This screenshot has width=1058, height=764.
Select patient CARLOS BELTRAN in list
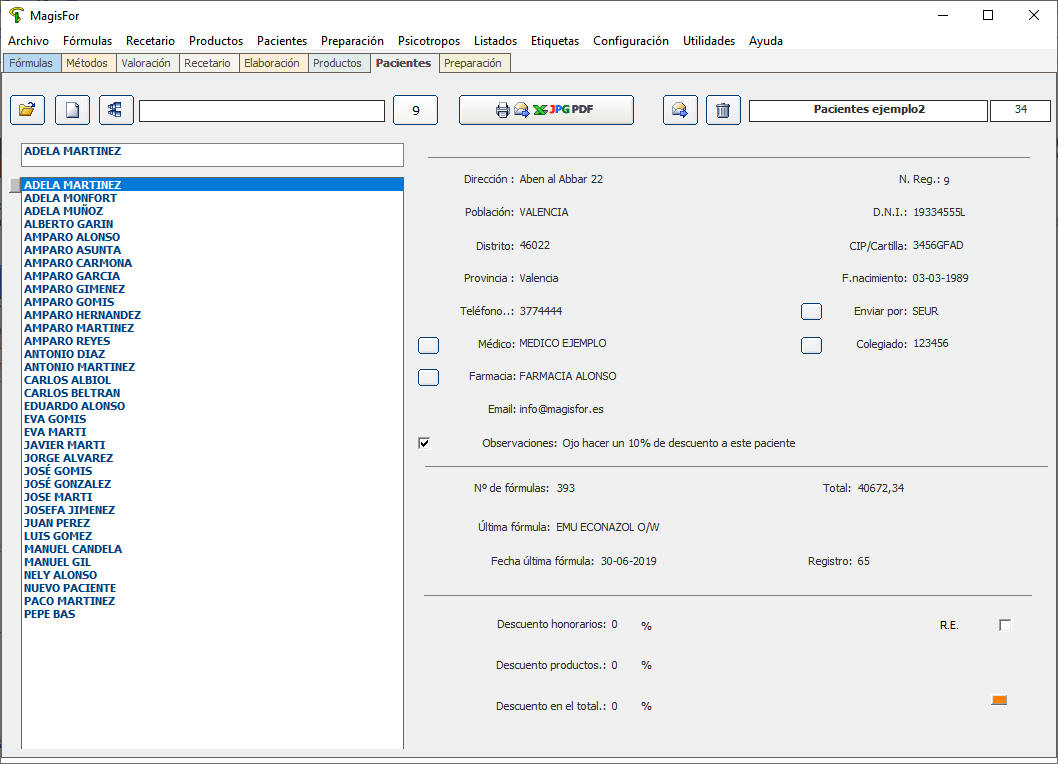(70, 393)
